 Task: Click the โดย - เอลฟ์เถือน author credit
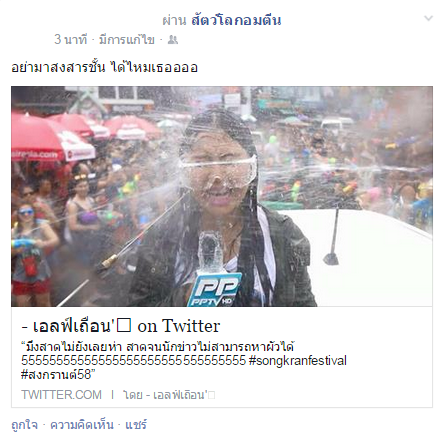pos(169,395)
